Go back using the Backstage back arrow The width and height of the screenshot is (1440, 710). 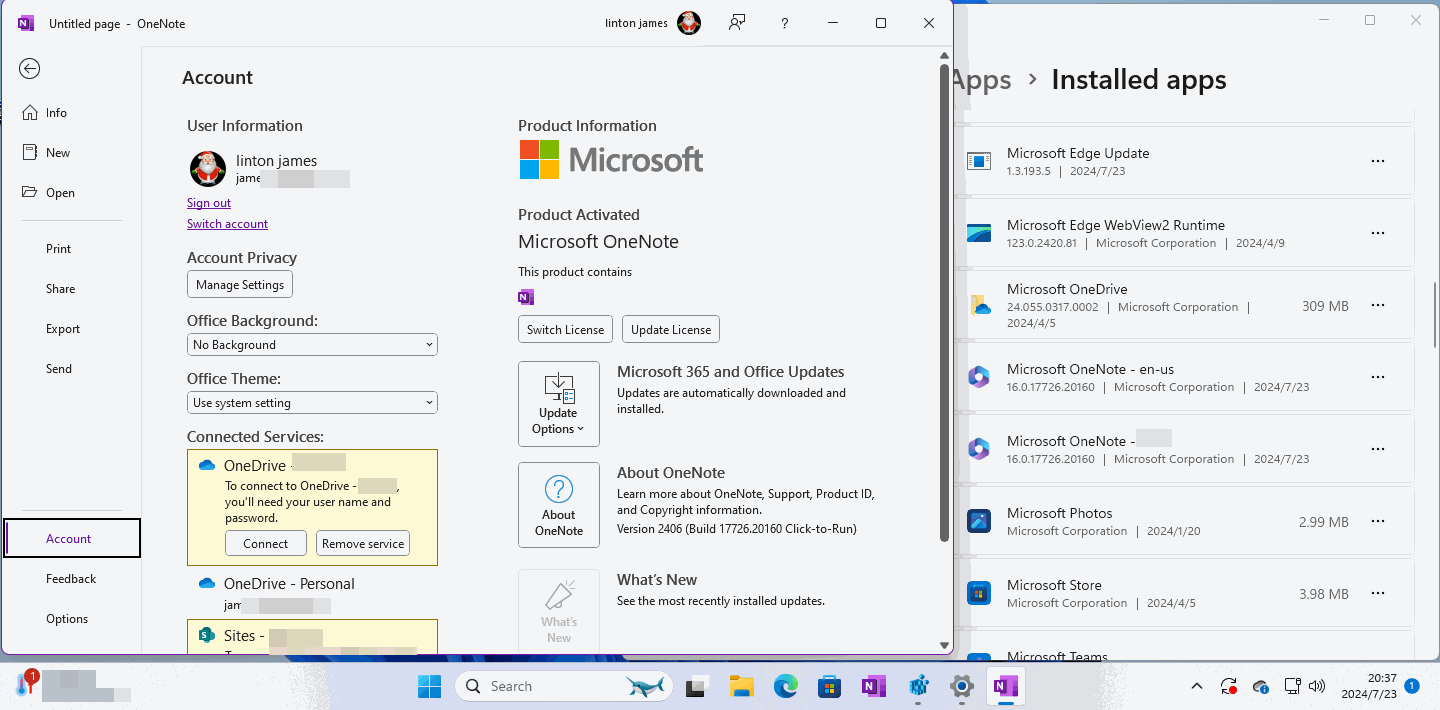tap(29, 68)
